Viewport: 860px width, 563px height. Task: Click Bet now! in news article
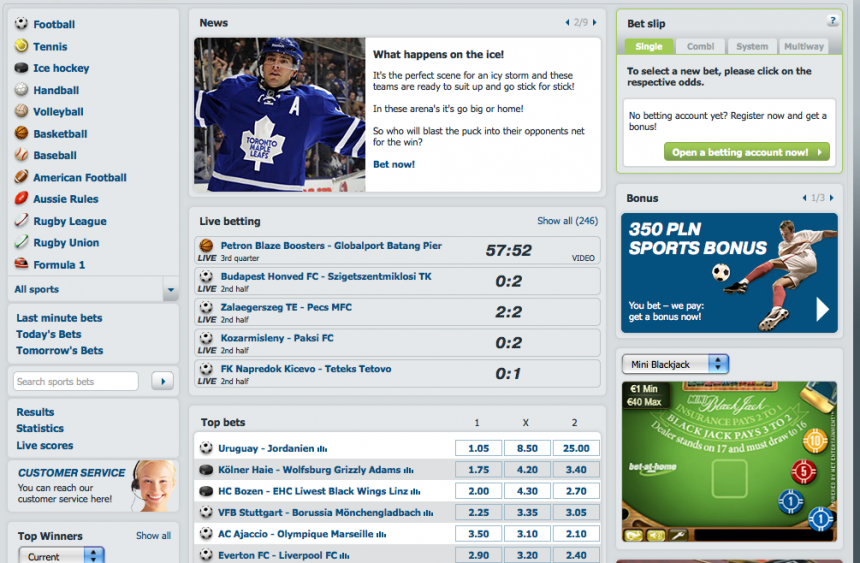[x=394, y=164]
